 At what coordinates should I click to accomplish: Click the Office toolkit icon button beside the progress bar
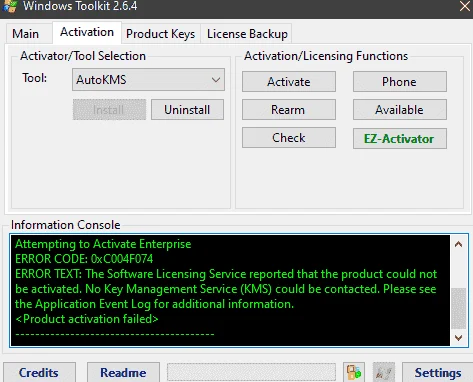(354, 372)
